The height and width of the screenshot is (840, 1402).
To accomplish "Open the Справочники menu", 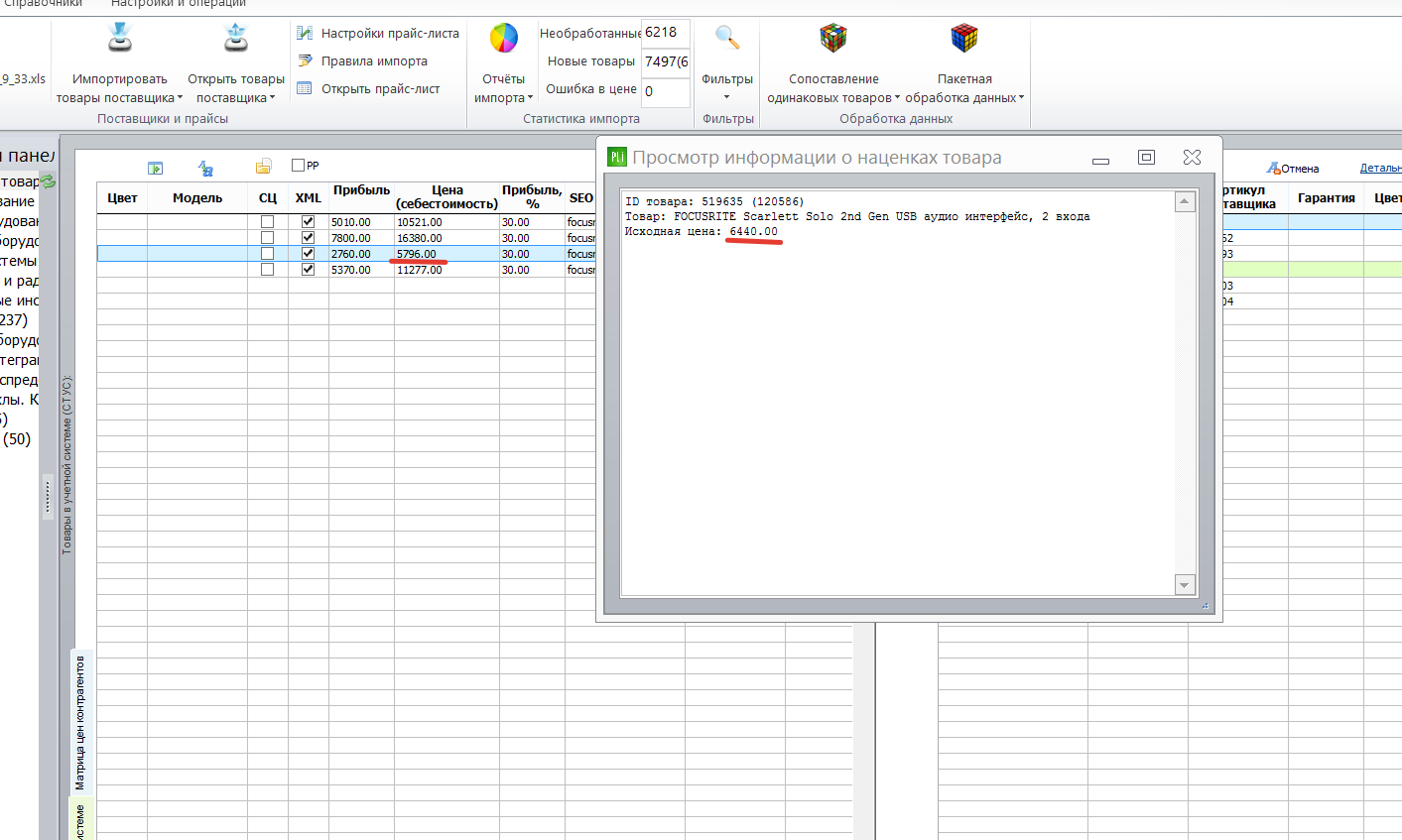I will pyautogui.click(x=44, y=4).
